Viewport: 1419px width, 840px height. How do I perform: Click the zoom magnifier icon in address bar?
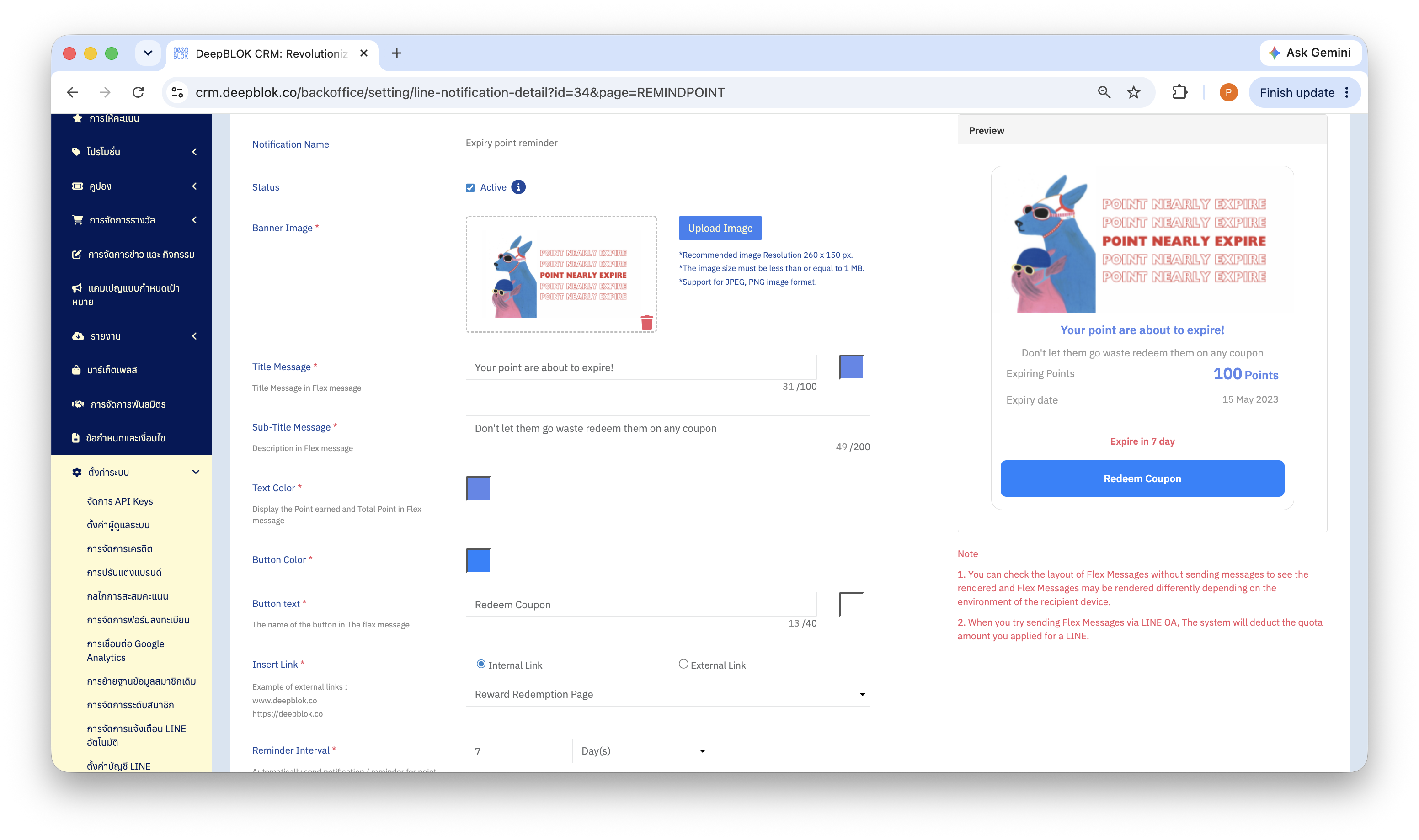[1104, 92]
